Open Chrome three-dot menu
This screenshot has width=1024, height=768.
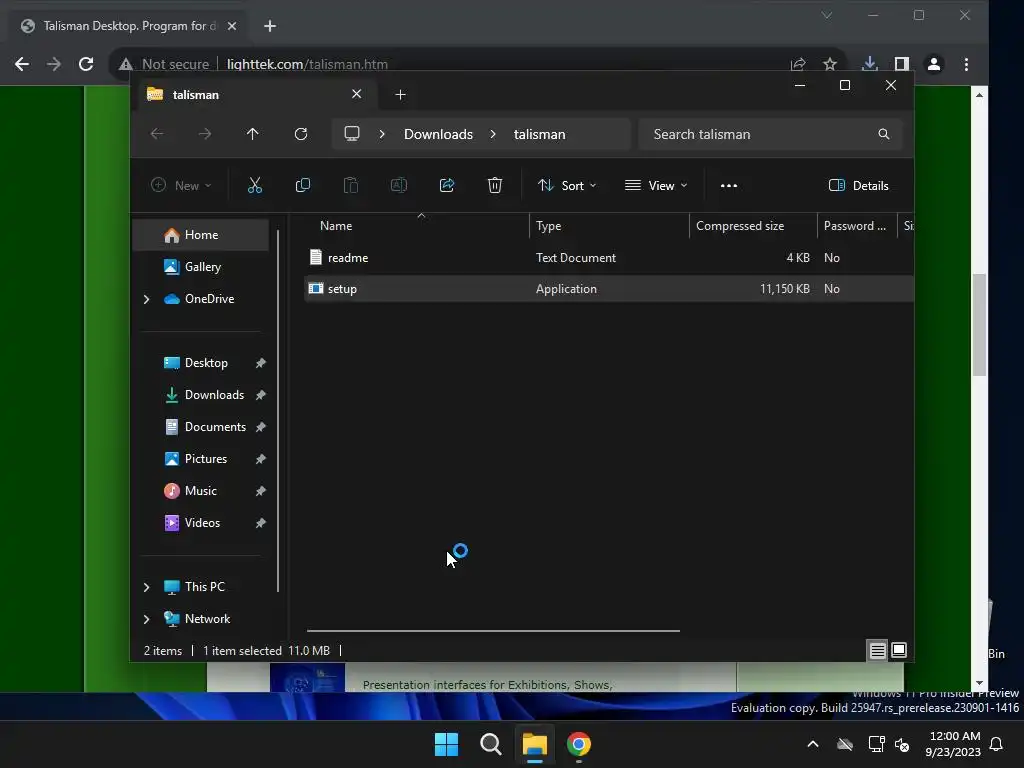click(x=967, y=64)
